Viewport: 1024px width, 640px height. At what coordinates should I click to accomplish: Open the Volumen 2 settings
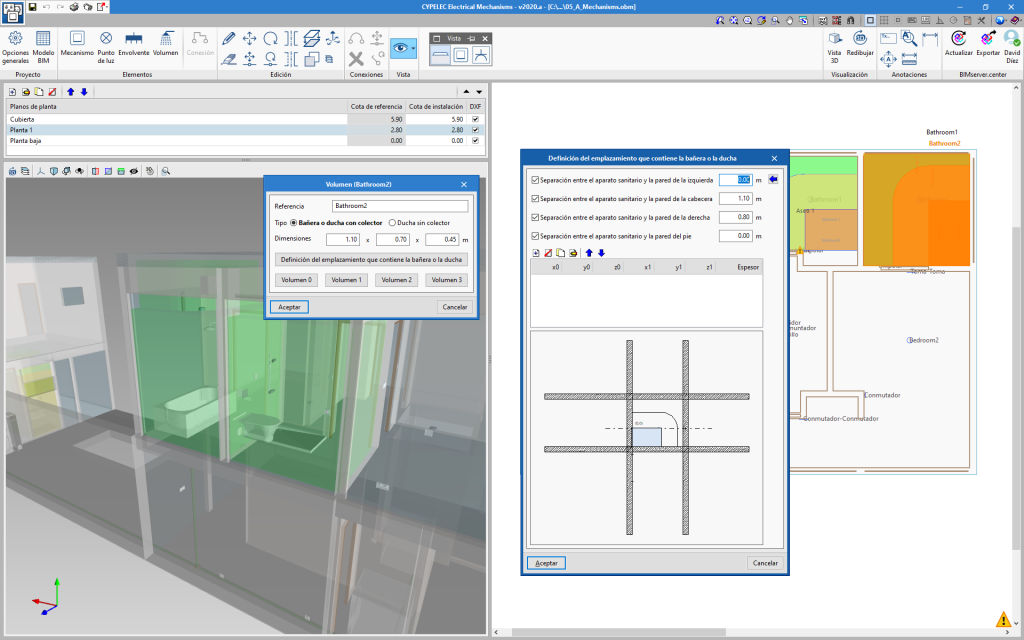(396, 280)
